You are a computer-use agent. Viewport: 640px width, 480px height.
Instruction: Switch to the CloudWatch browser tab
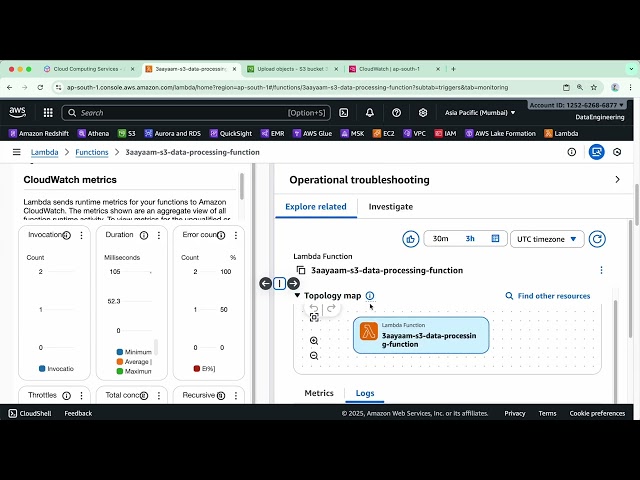click(394, 69)
